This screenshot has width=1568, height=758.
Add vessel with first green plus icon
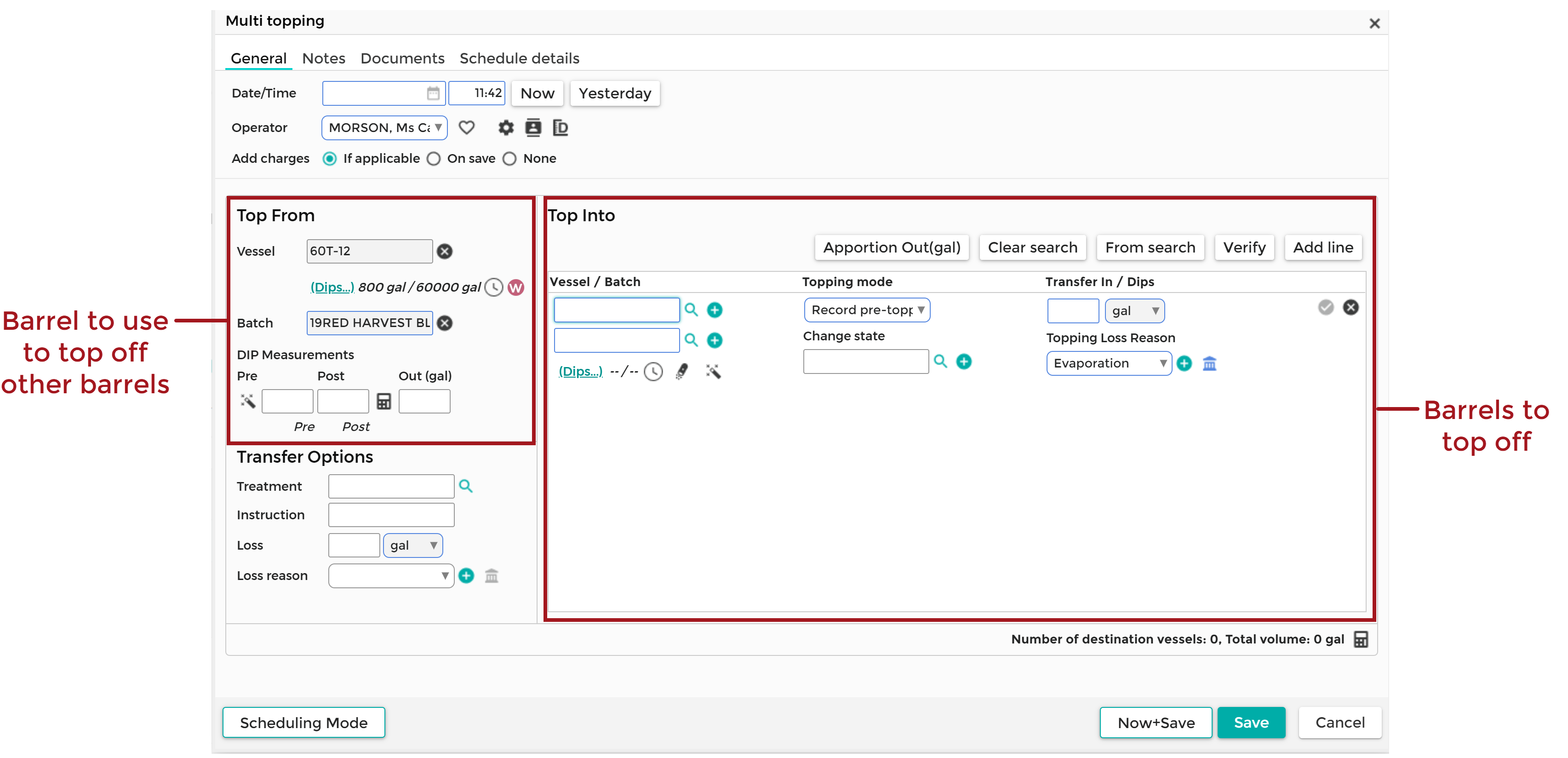pos(715,310)
